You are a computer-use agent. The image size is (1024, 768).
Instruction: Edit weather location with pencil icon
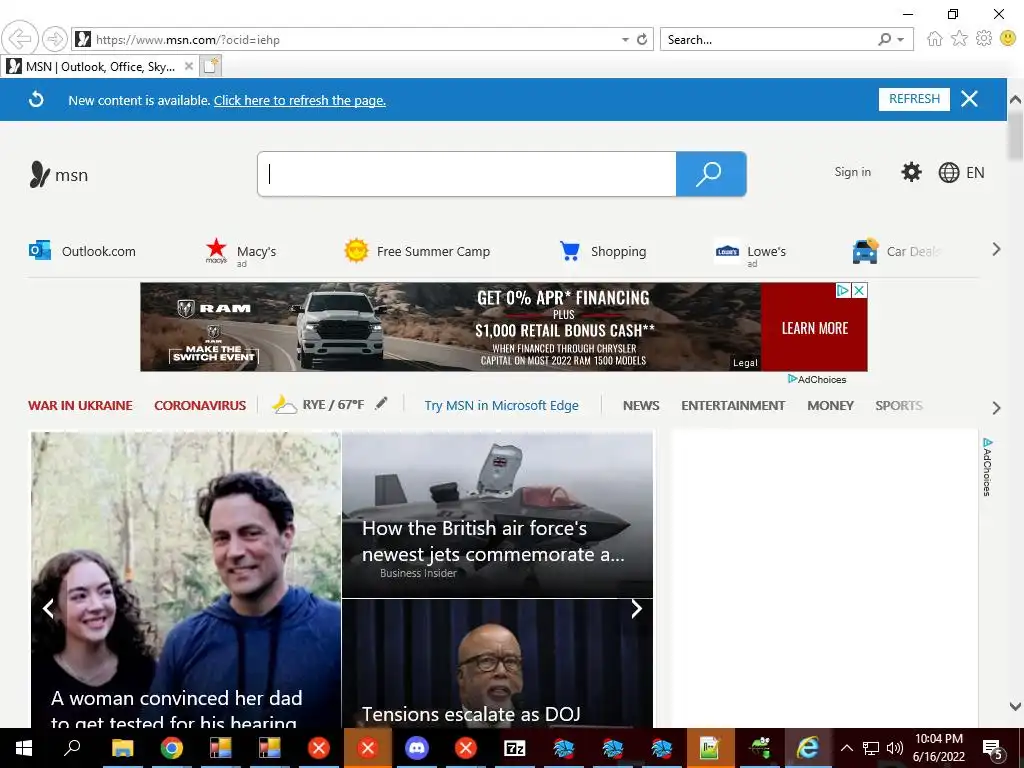(x=381, y=404)
